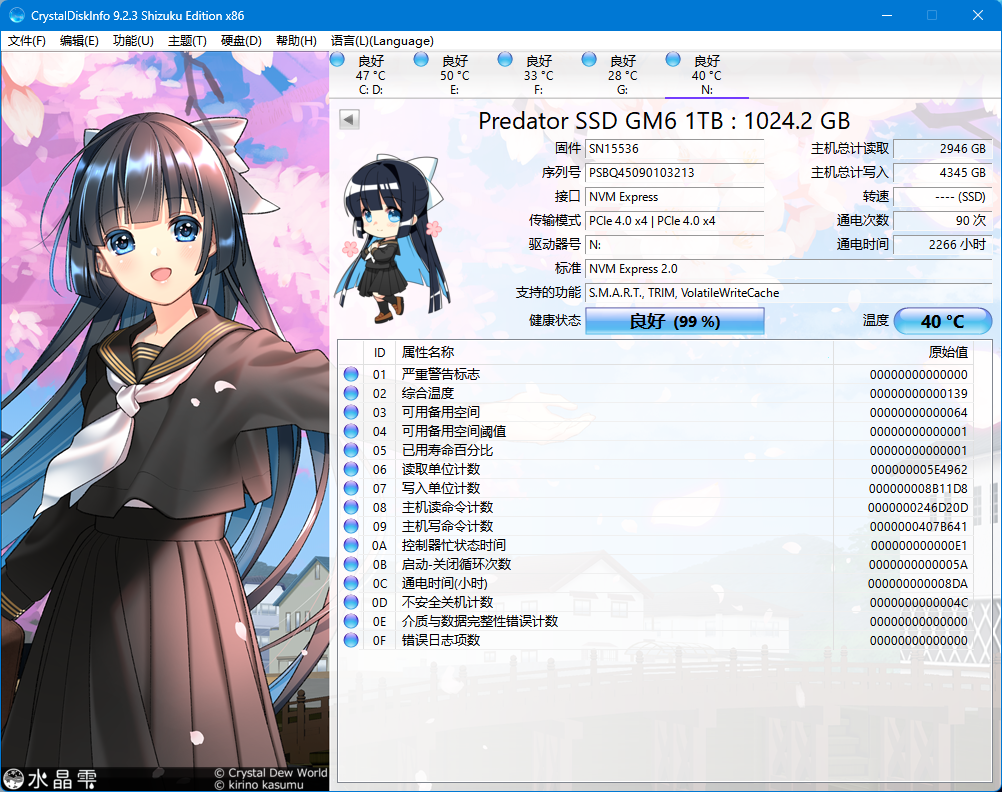The width and height of the screenshot is (1002, 792).
Task: Click the blue orb for 综合温度
Action: click(351, 393)
